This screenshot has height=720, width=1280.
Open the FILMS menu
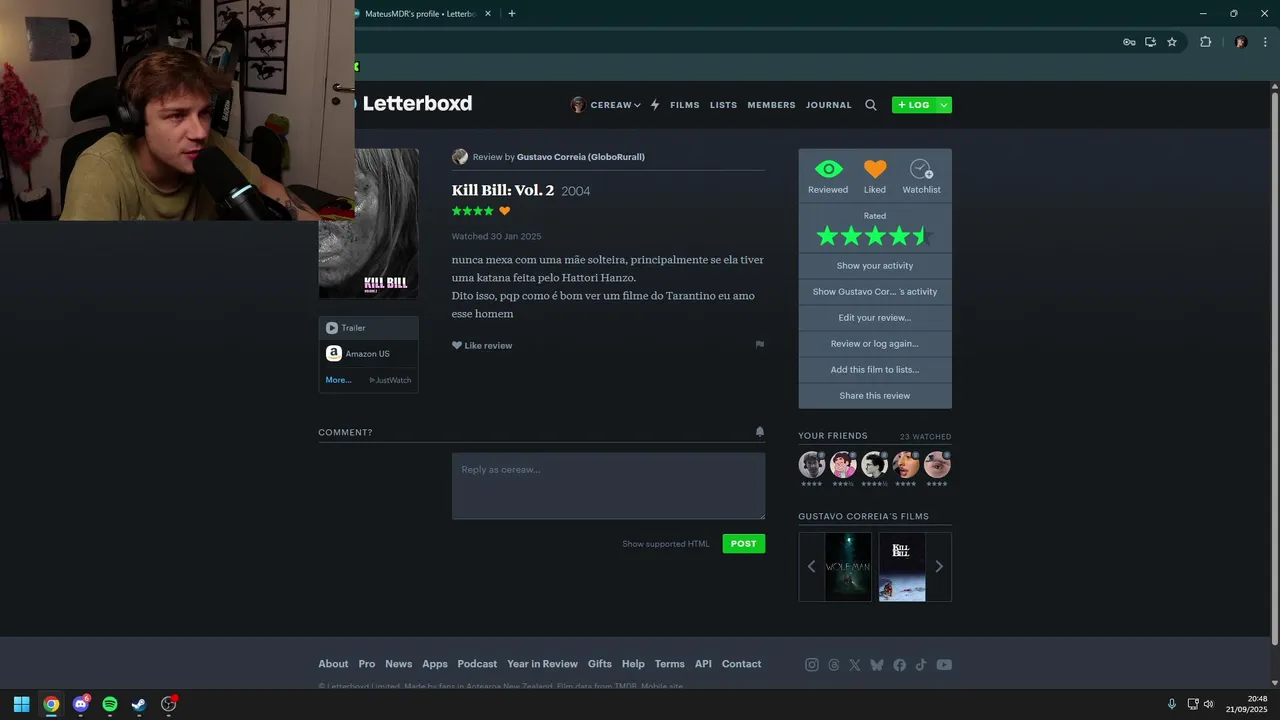point(685,105)
